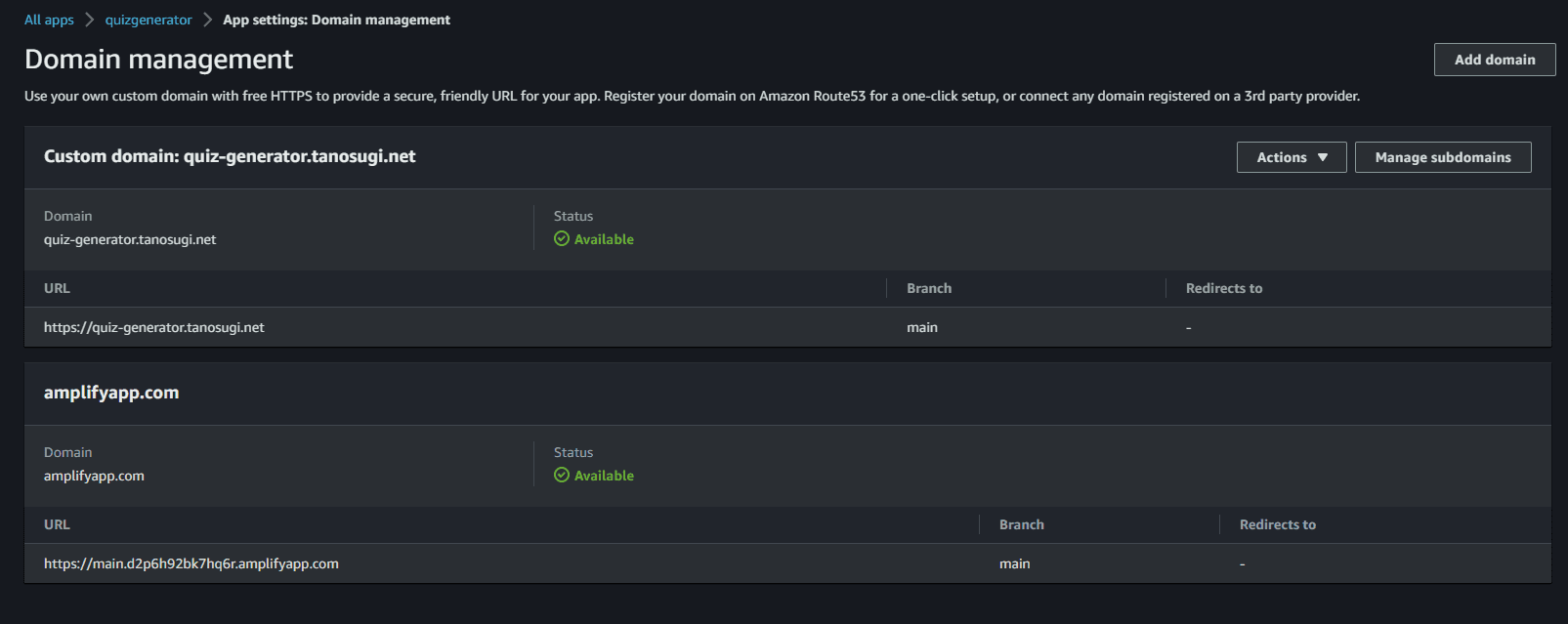
Task: Click the All apps breadcrumb link
Action: tap(49, 20)
